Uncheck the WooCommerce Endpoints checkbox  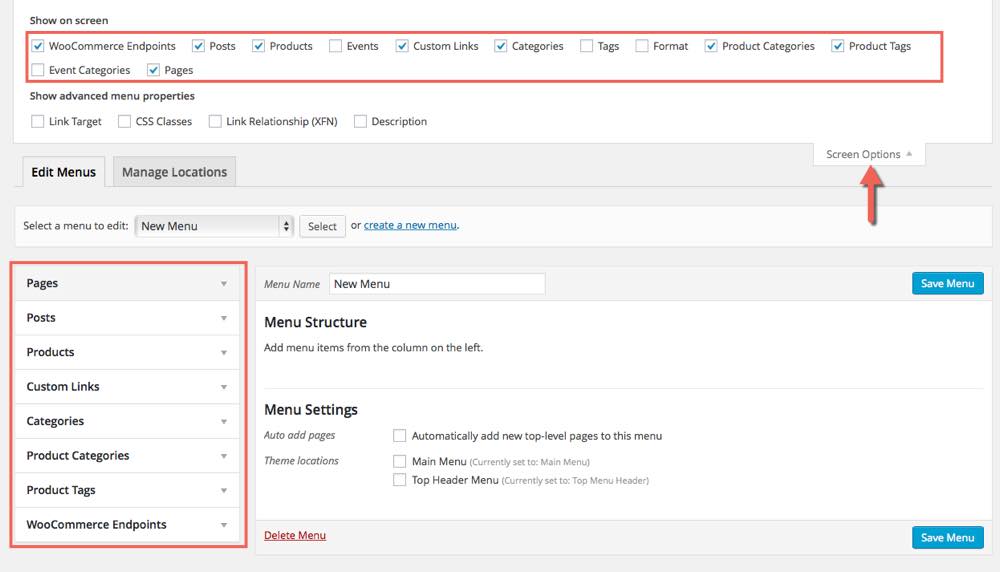[x=38, y=46]
